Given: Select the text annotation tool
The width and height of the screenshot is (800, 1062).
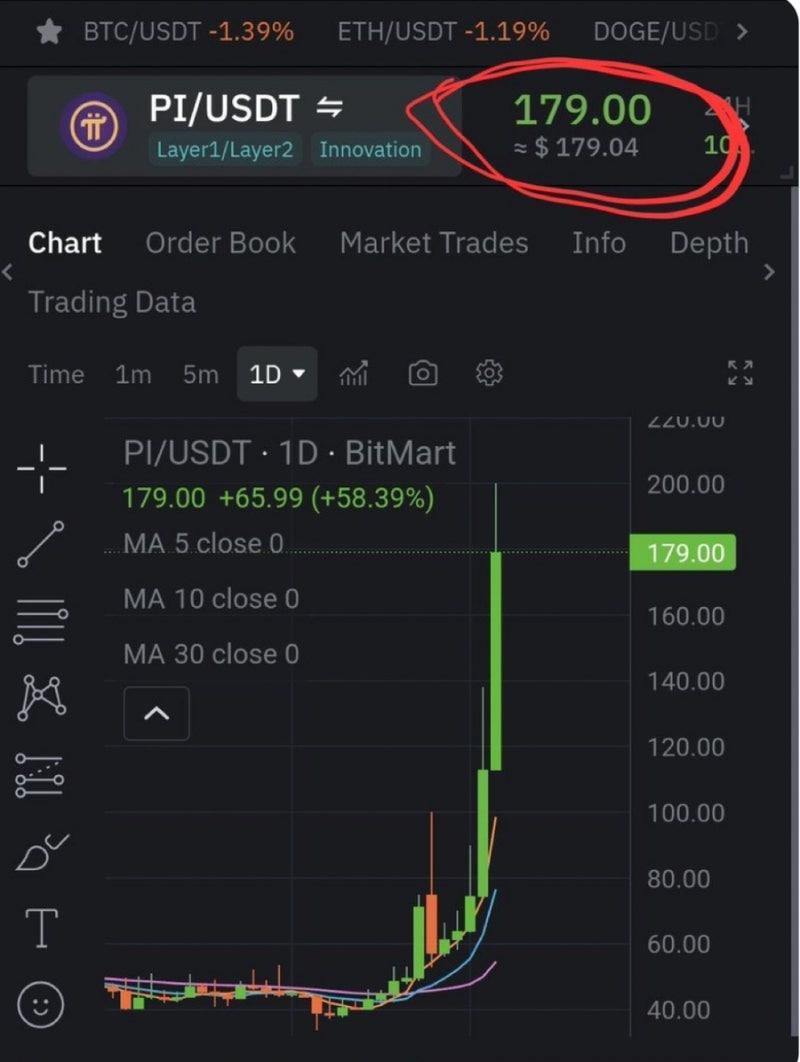Looking at the screenshot, I should tap(41, 927).
